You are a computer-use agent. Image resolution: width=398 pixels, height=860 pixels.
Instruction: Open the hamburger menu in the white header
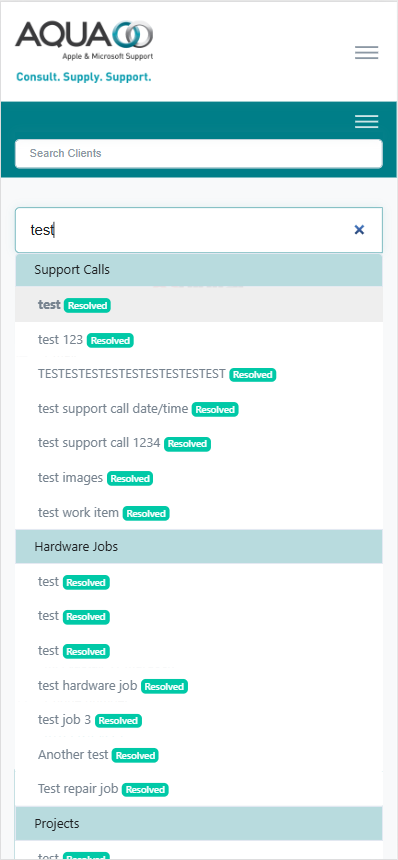(x=366, y=53)
